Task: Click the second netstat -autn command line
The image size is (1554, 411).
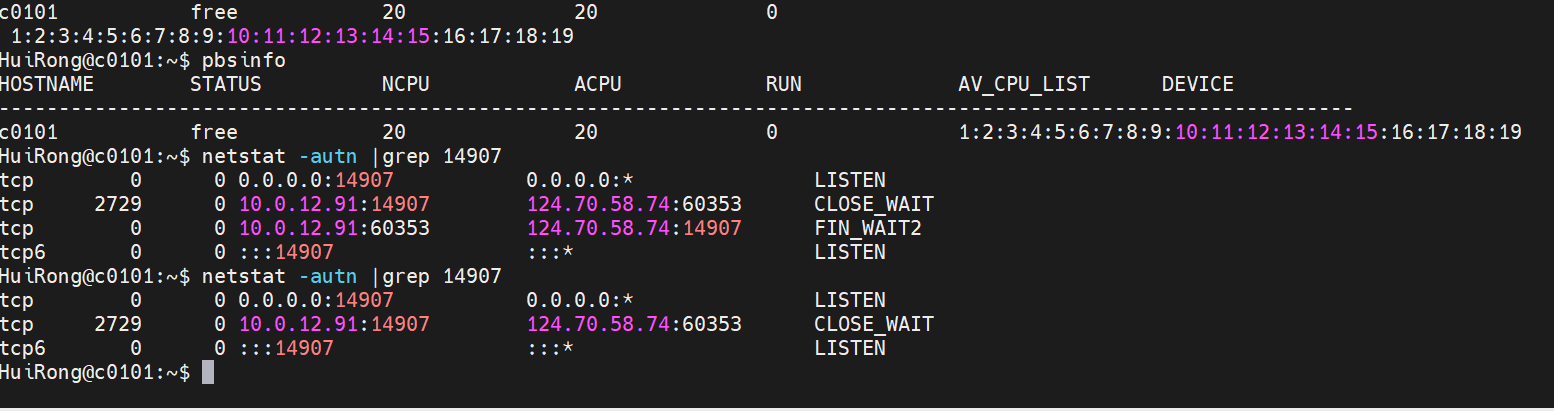Action: click(x=351, y=276)
